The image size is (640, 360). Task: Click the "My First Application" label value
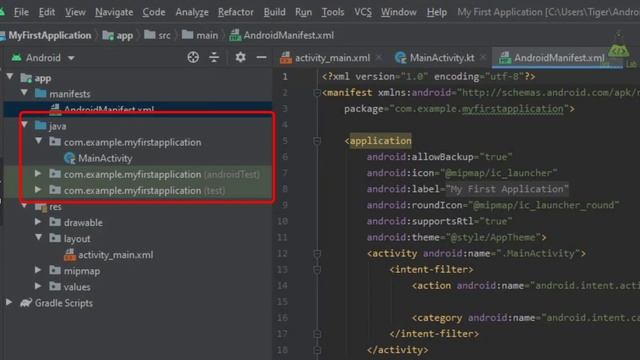[507, 189]
